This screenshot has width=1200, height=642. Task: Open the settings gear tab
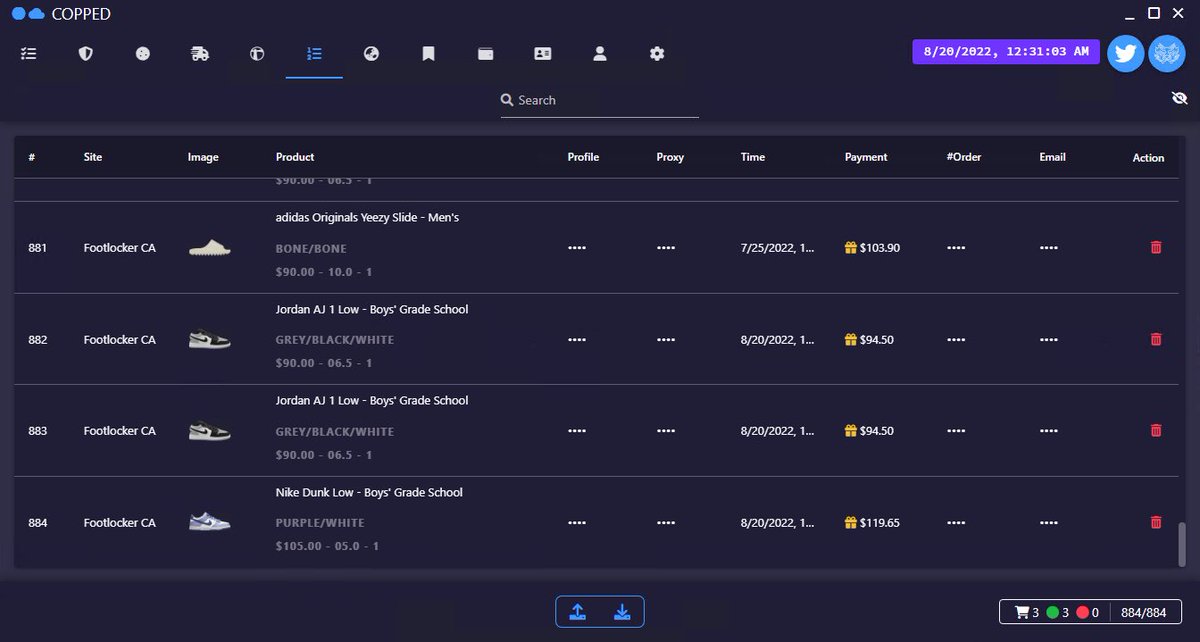pos(657,54)
